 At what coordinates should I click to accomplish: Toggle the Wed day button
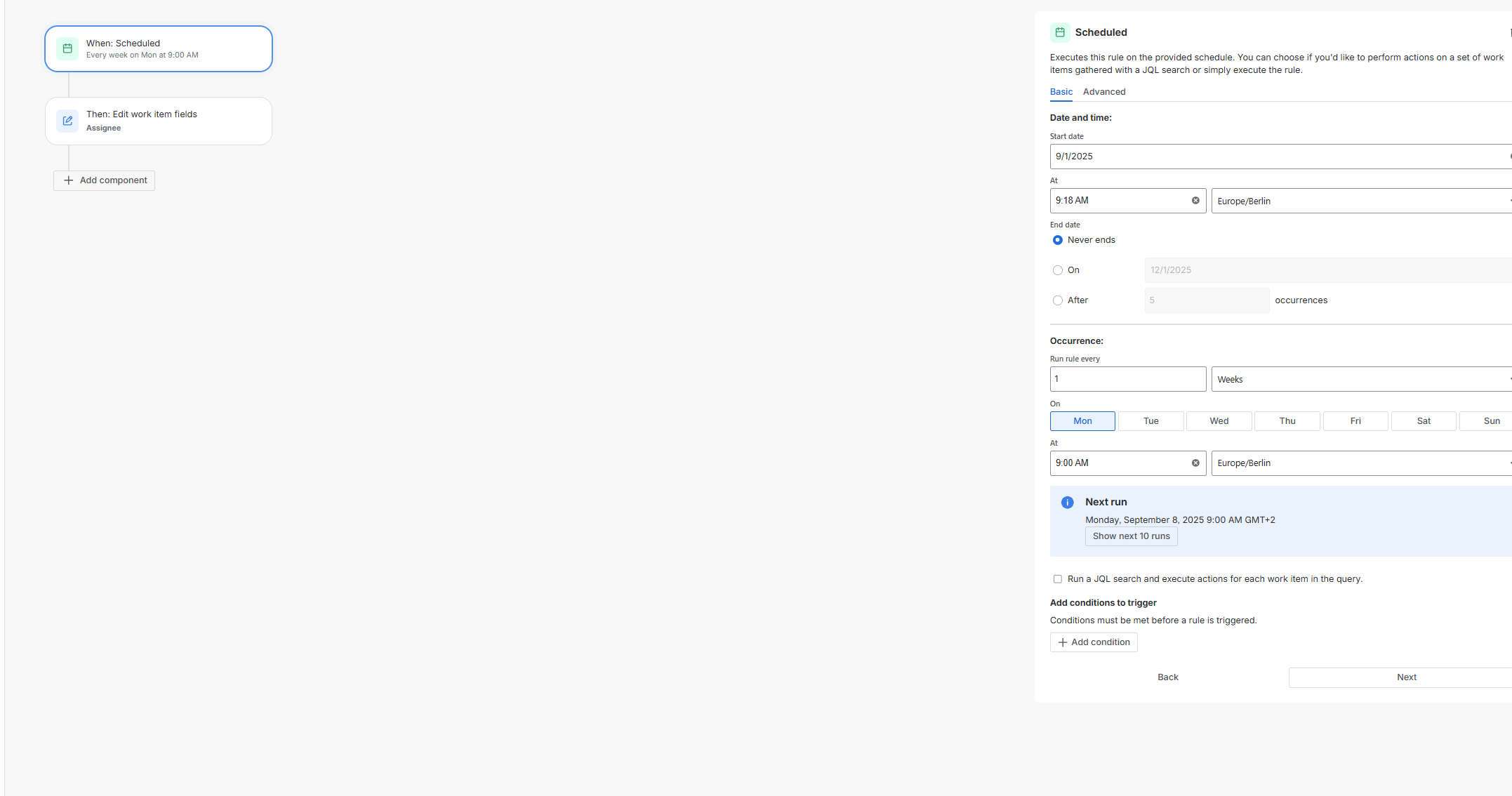(1219, 421)
